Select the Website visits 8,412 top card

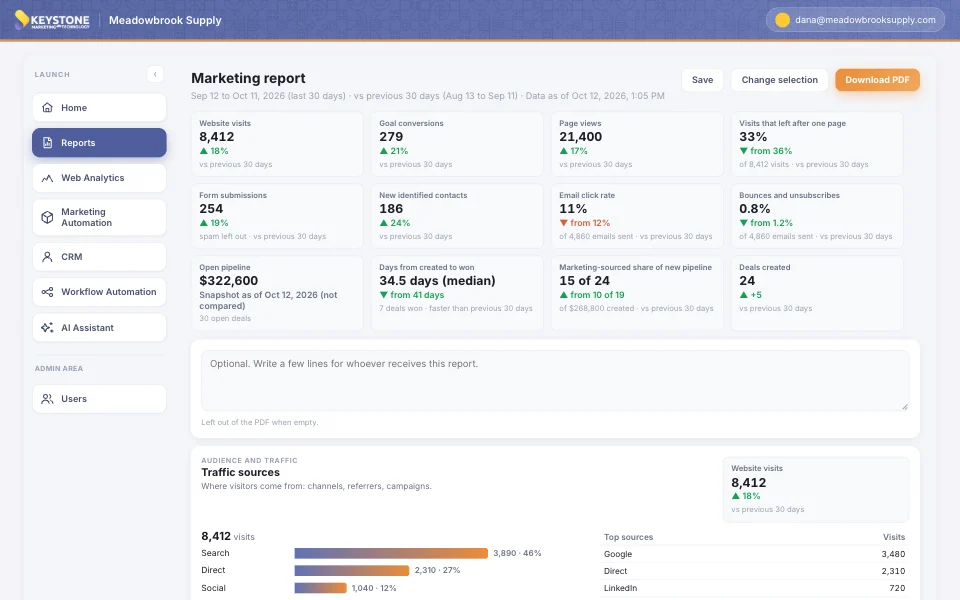[x=277, y=144]
